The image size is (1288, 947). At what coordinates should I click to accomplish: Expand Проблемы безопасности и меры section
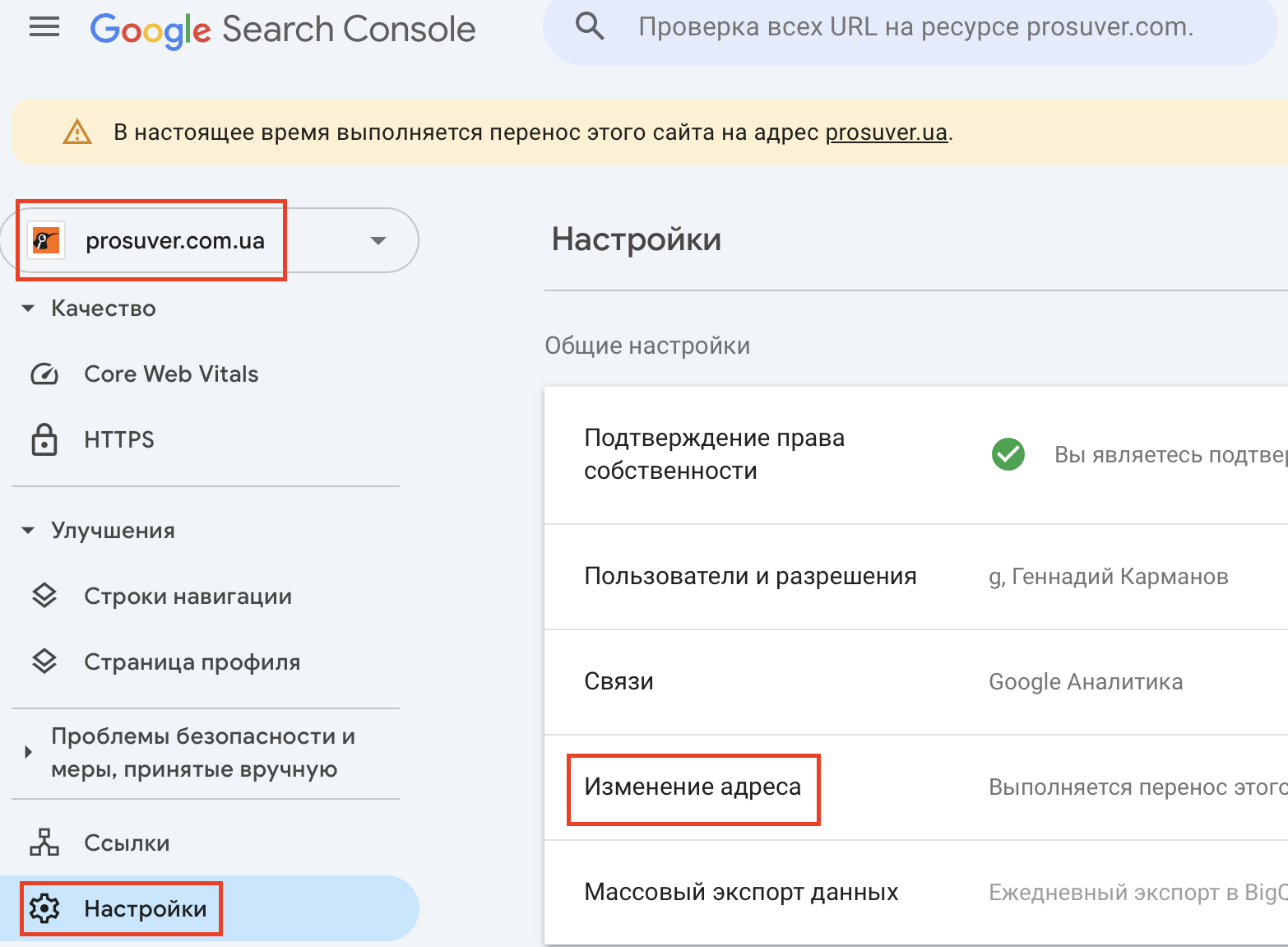coord(28,751)
